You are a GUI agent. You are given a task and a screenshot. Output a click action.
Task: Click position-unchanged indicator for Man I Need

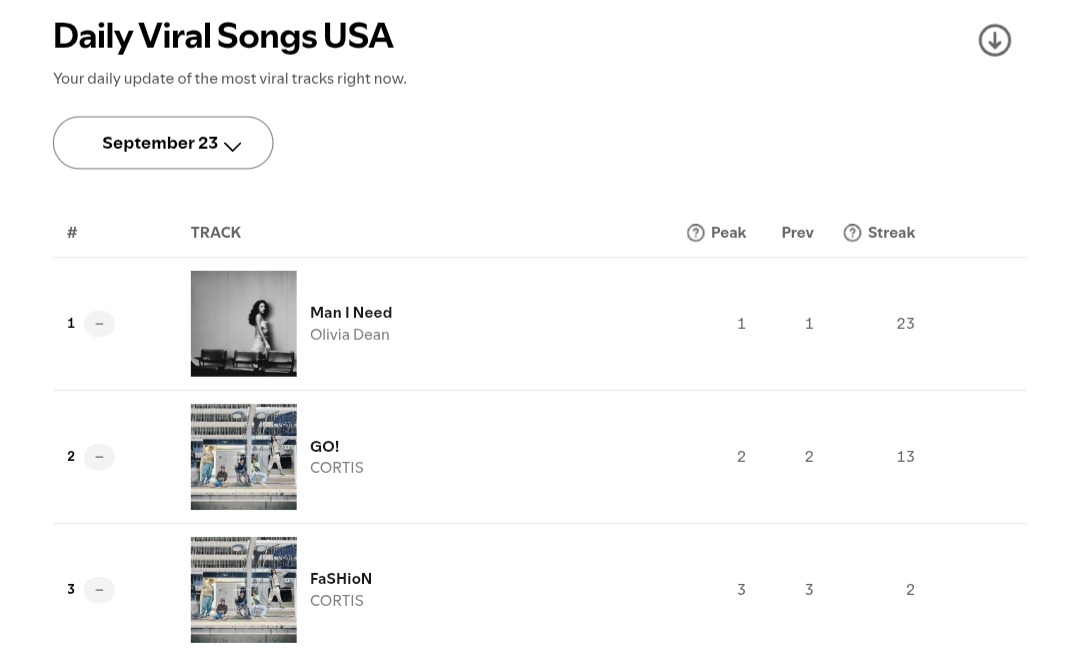pyautogui.click(x=99, y=324)
